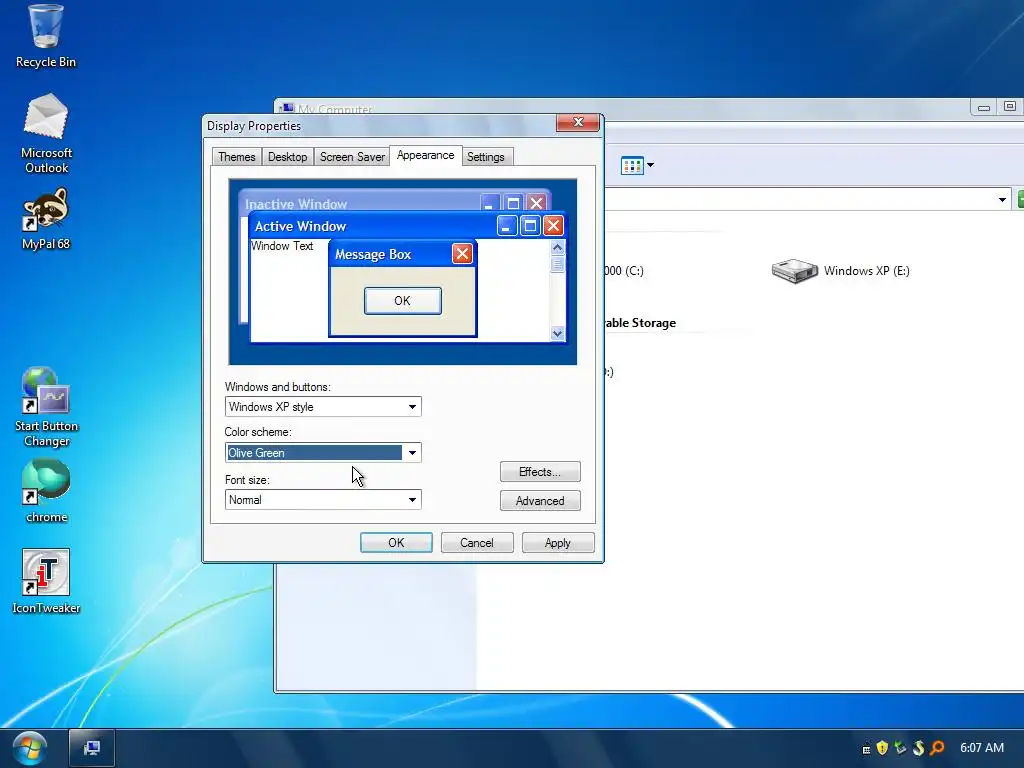The image size is (1024, 768).
Task: Click the orange magnifier tray icon
Action: coord(936,748)
